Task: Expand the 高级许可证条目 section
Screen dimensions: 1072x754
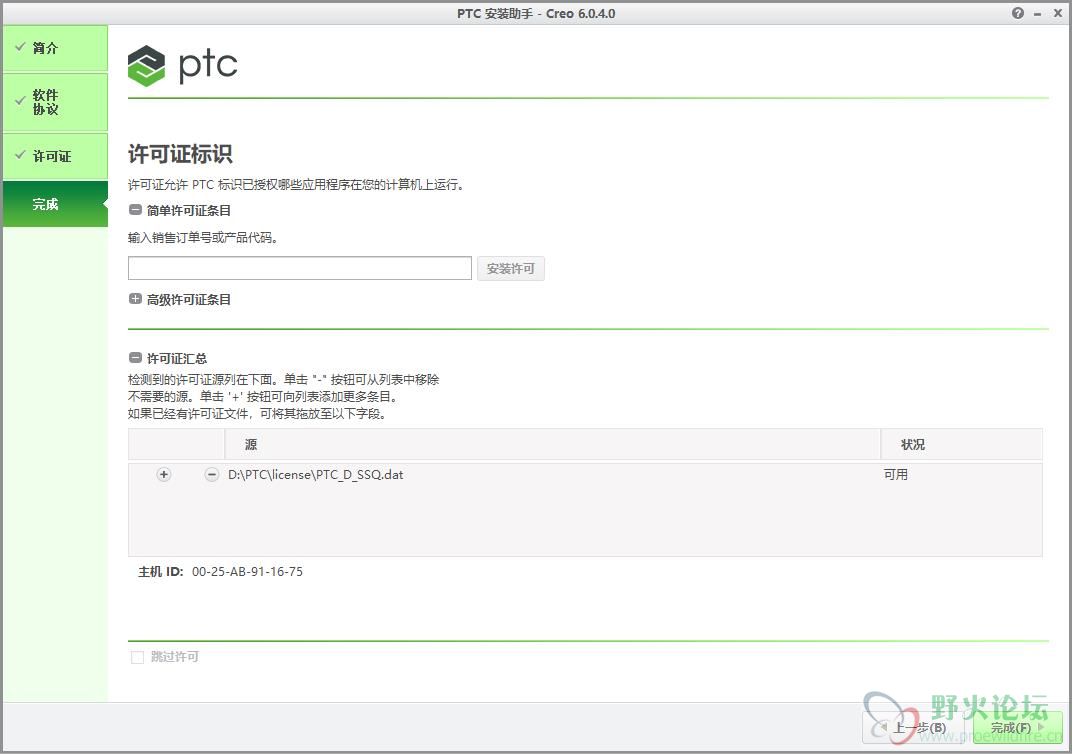Action: [135, 299]
